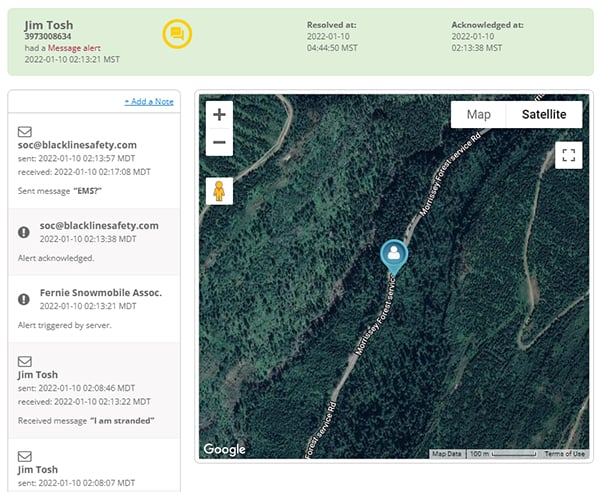Image resolution: width=600 pixels, height=492 pixels.
Task: Open the red Message alert link
Action: [x=74, y=48]
